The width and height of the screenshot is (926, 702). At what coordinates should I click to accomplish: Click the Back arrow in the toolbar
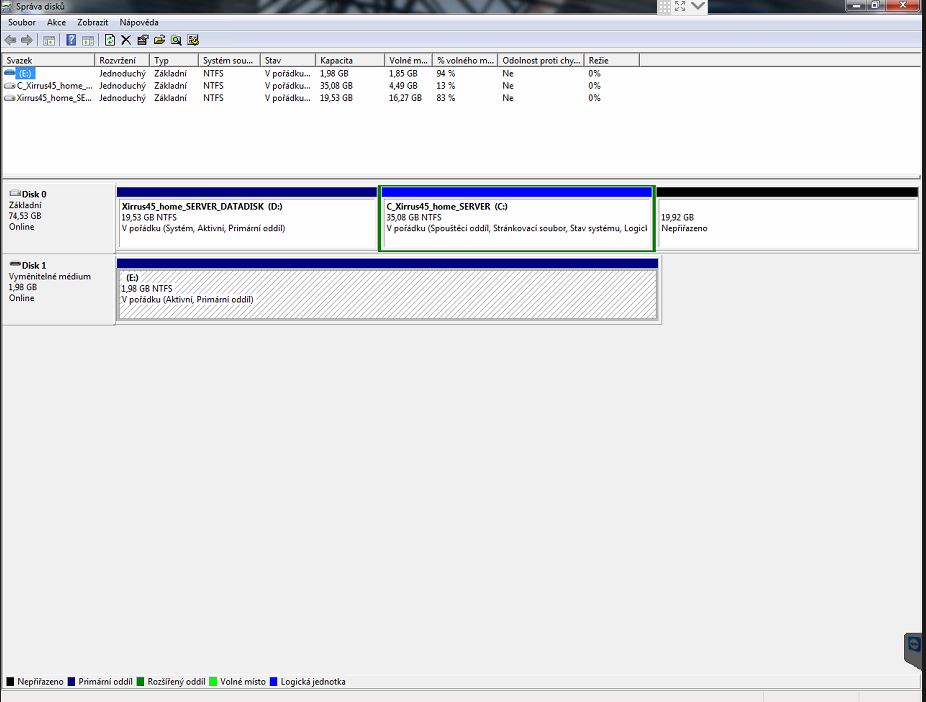(10, 40)
